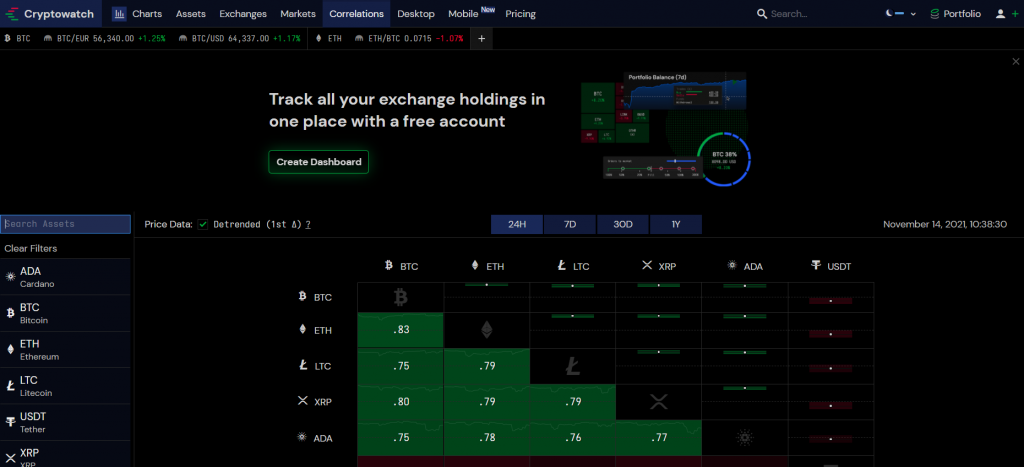Viewport: 1024px width, 467px height.
Task: Switch to the 1Y timeframe
Action: 676,224
